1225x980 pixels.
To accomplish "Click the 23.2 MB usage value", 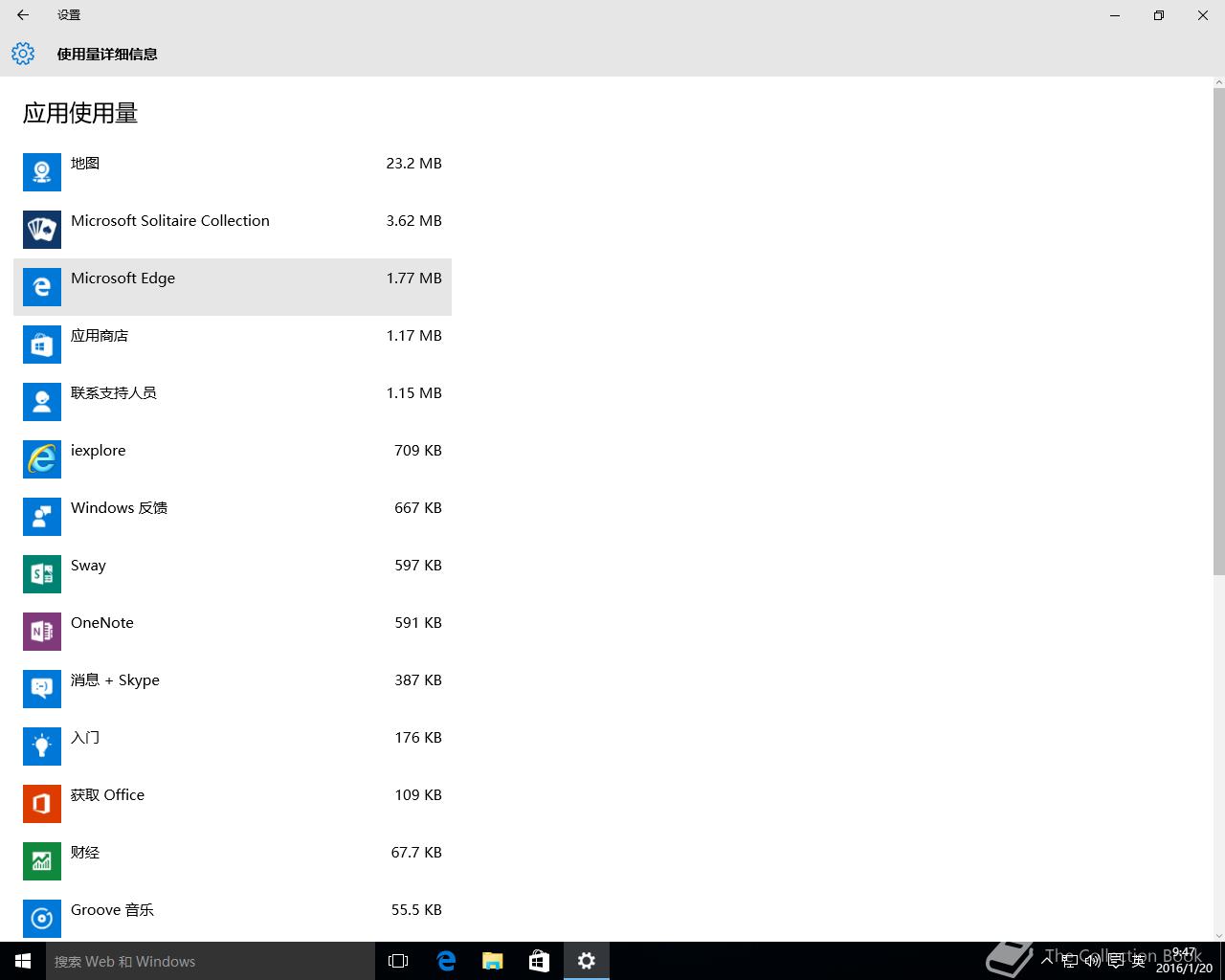I will point(414,164).
